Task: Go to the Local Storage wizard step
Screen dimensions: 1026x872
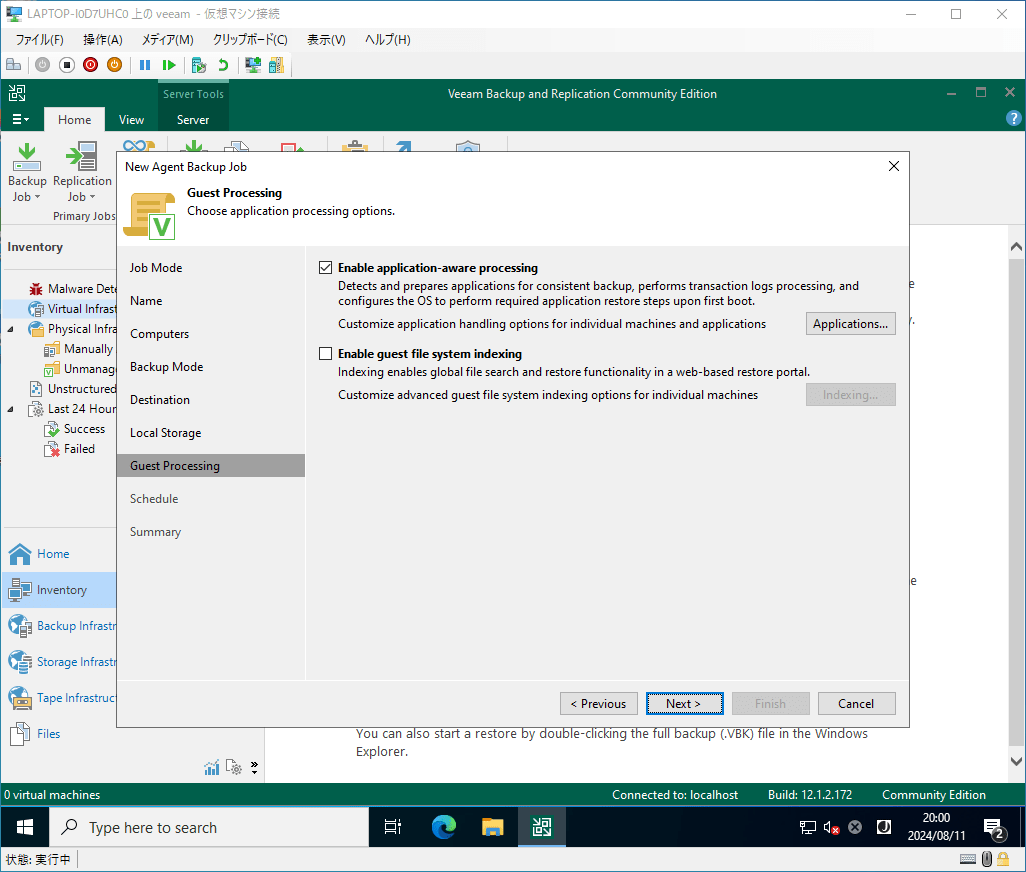Action: click(165, 433)
